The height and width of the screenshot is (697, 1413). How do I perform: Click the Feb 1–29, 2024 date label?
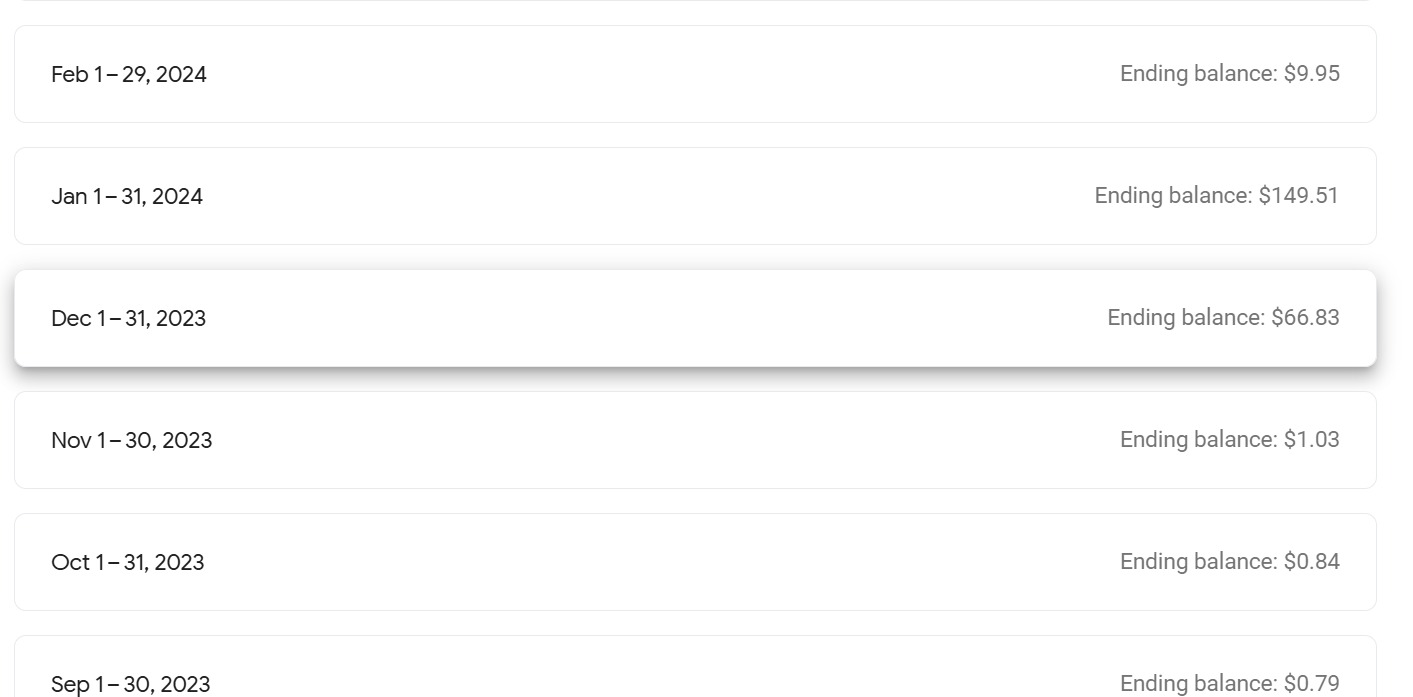click(x=129, y=75)
